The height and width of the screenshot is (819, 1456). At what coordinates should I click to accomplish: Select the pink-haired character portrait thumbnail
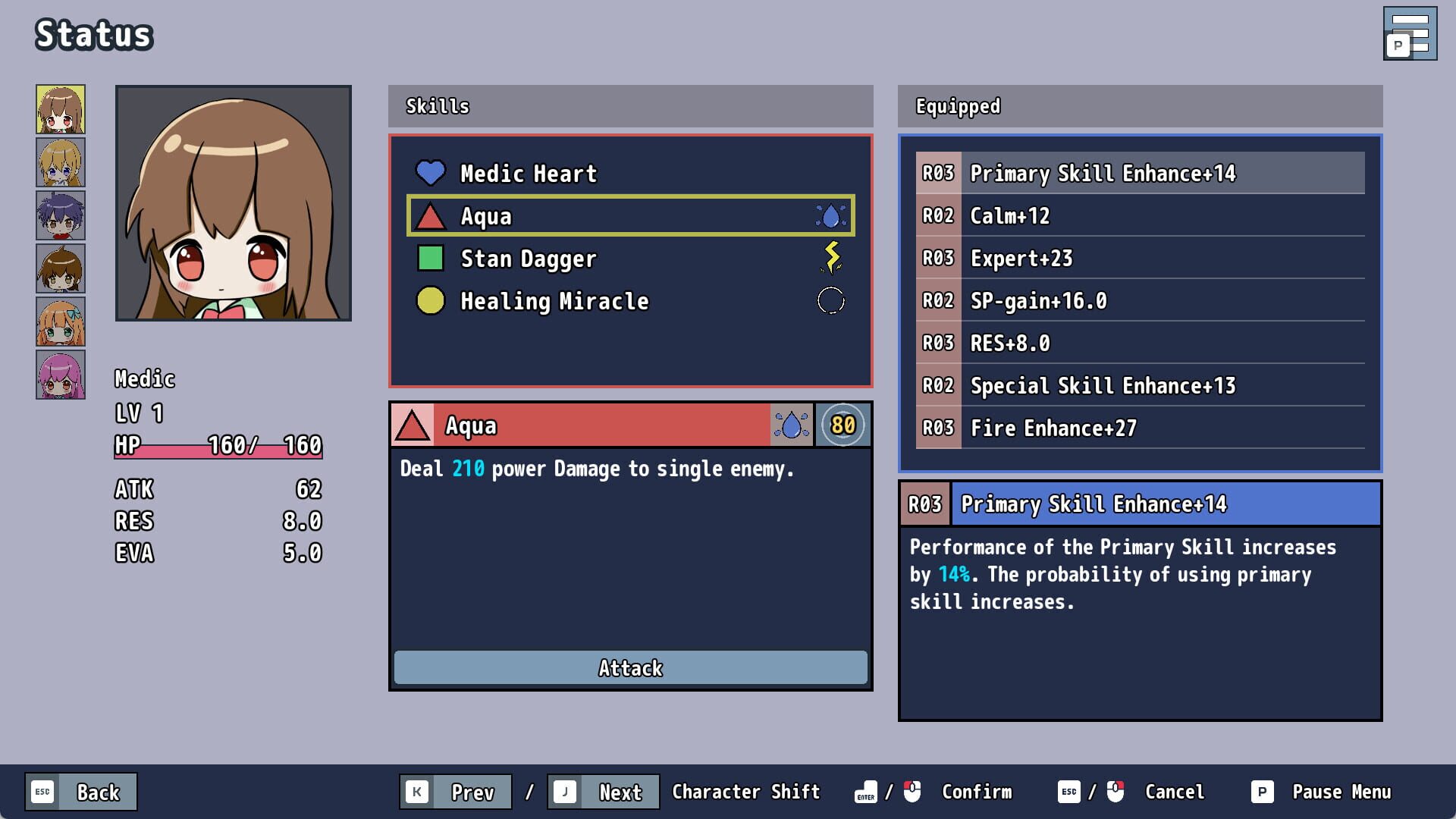[59, 374]
